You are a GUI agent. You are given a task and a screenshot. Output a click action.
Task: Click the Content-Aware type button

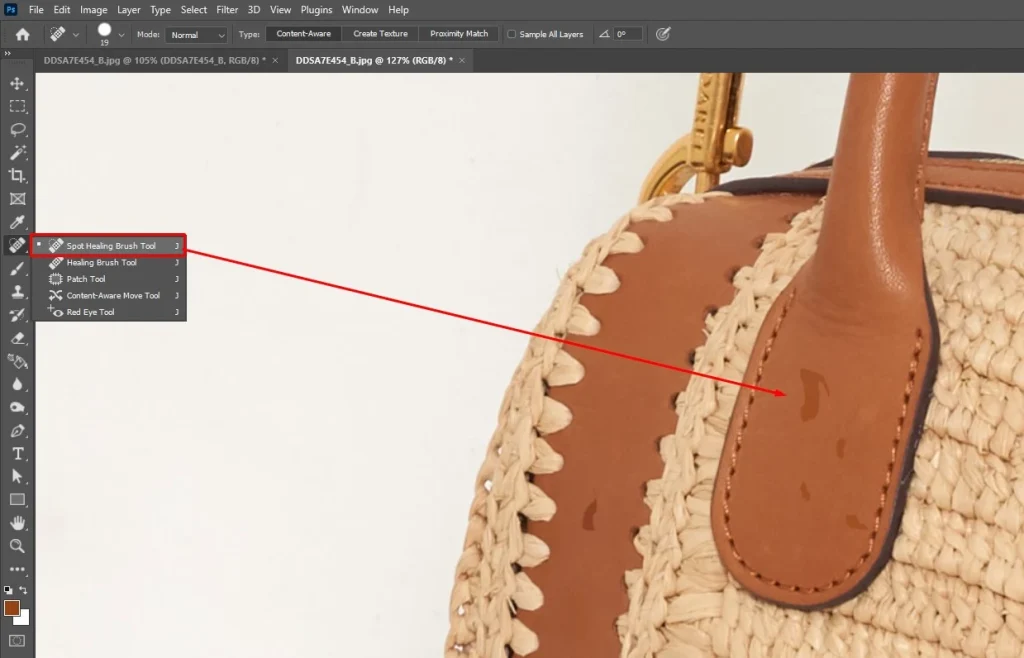[303, 34]
